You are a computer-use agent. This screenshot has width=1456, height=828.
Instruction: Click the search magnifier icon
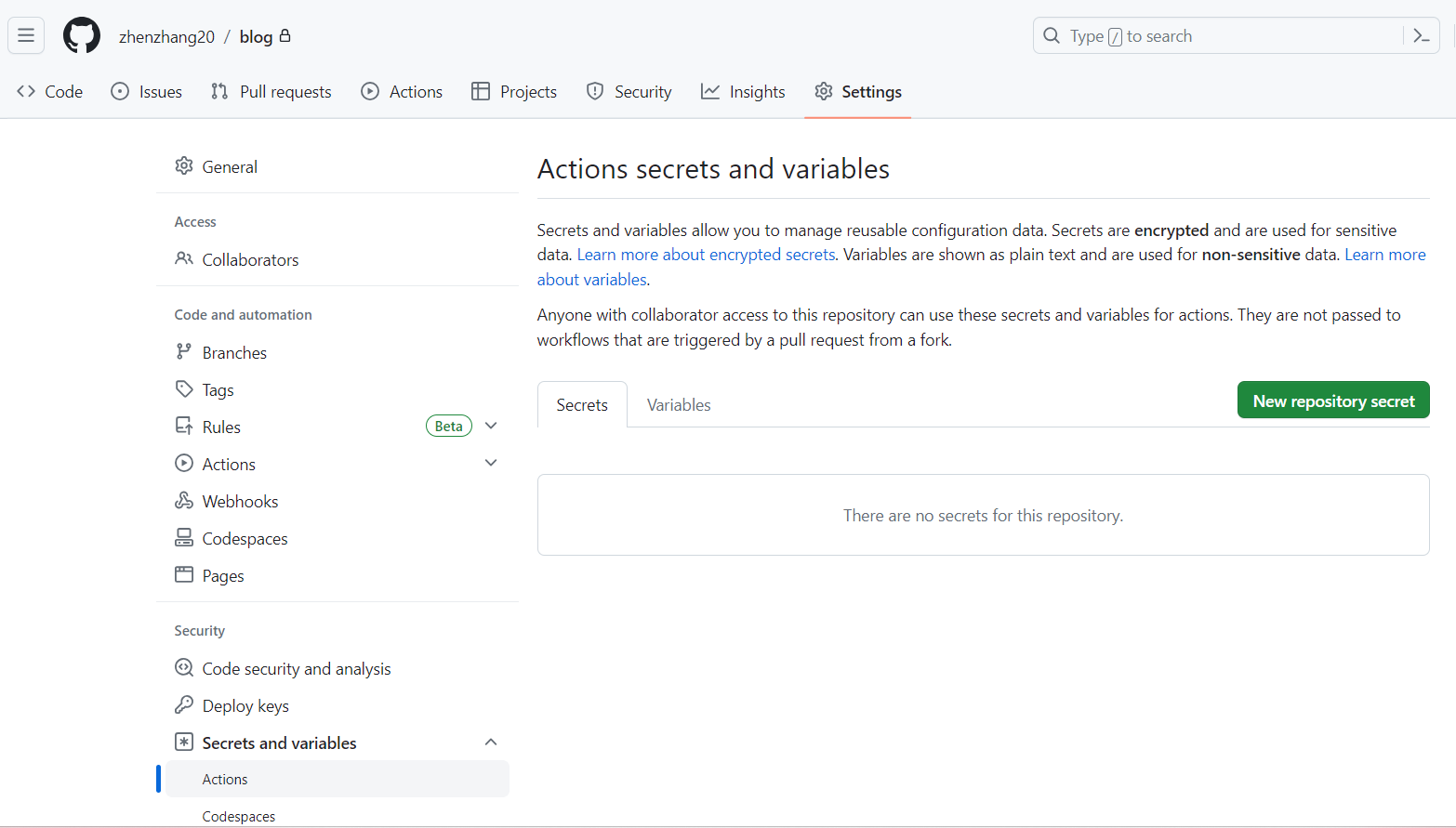1052,35
